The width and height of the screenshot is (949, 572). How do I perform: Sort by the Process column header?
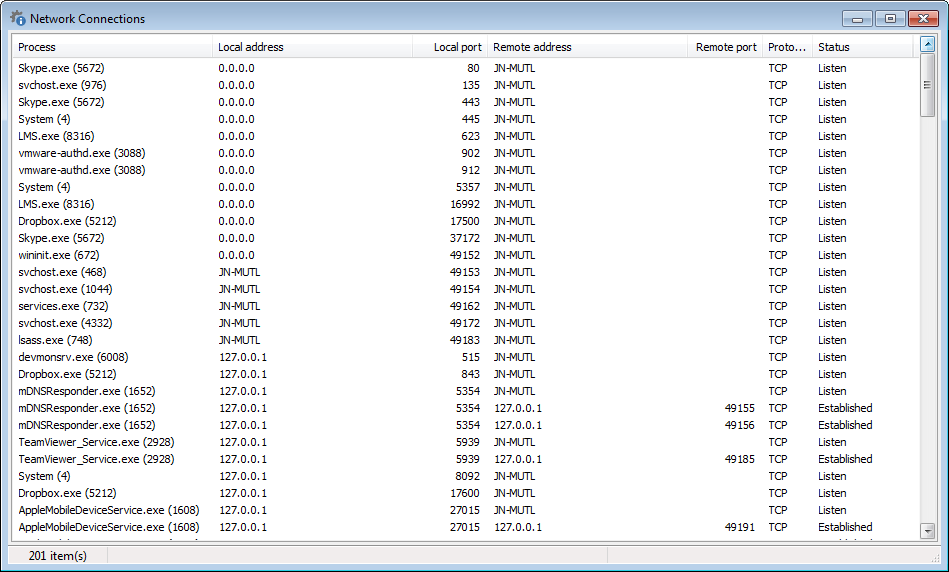click(x=113, y=47)
